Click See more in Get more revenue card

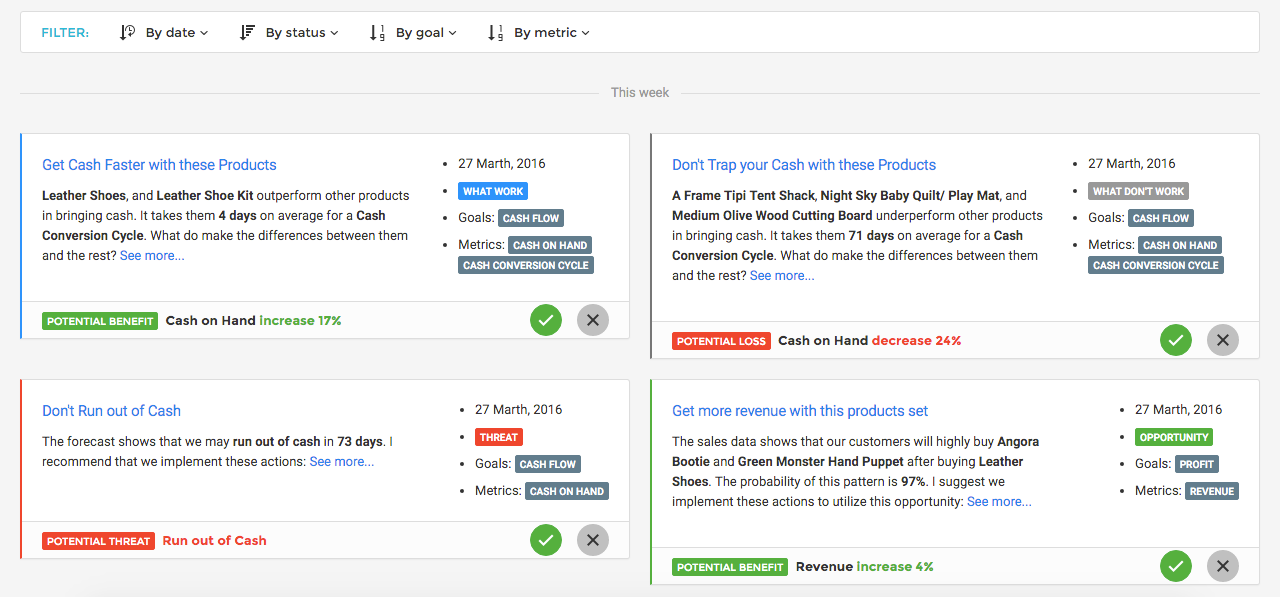tap(999, 501)
